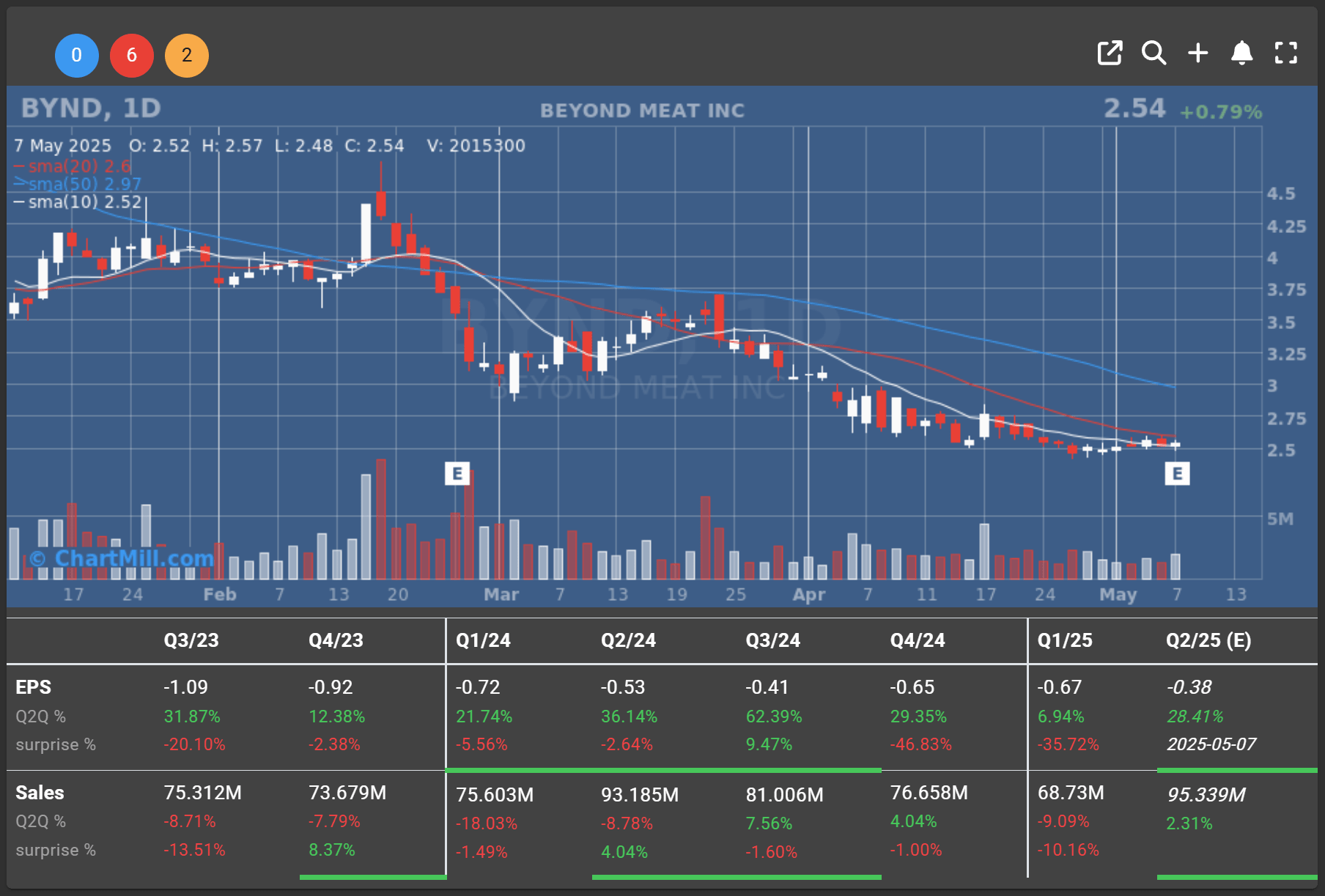1325x896 pixels.
Task: Click the earnings E marker near March
Action: pos(457,473)
